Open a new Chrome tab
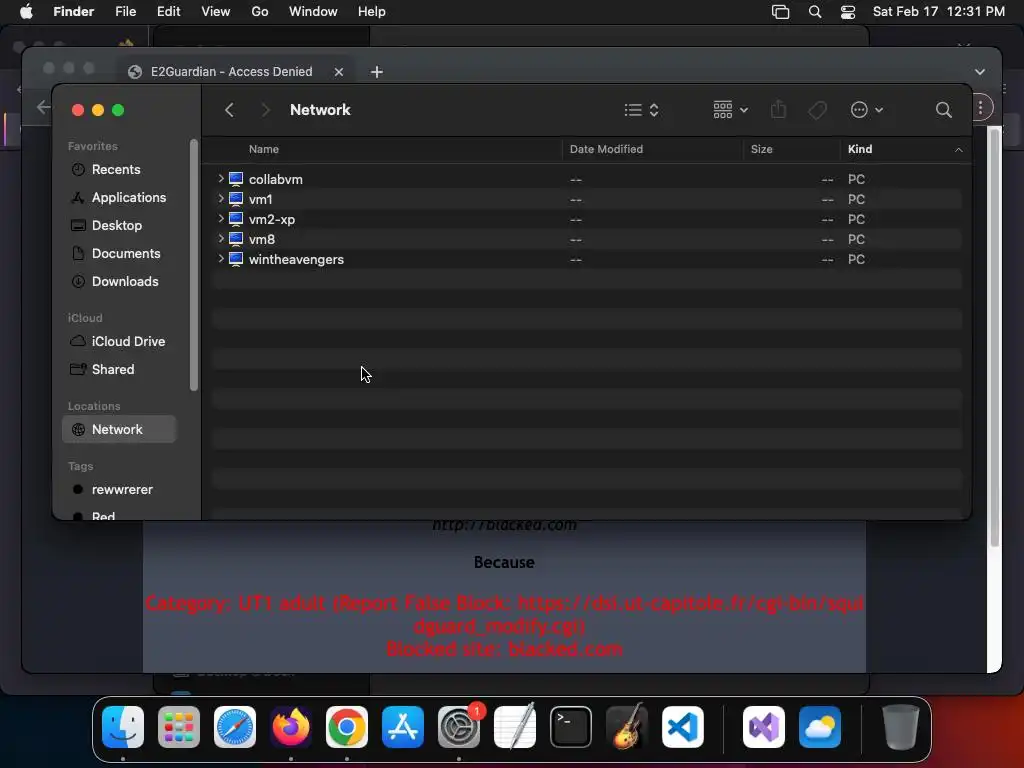This screenshot has width=1024, height=768. pos(377,72)
